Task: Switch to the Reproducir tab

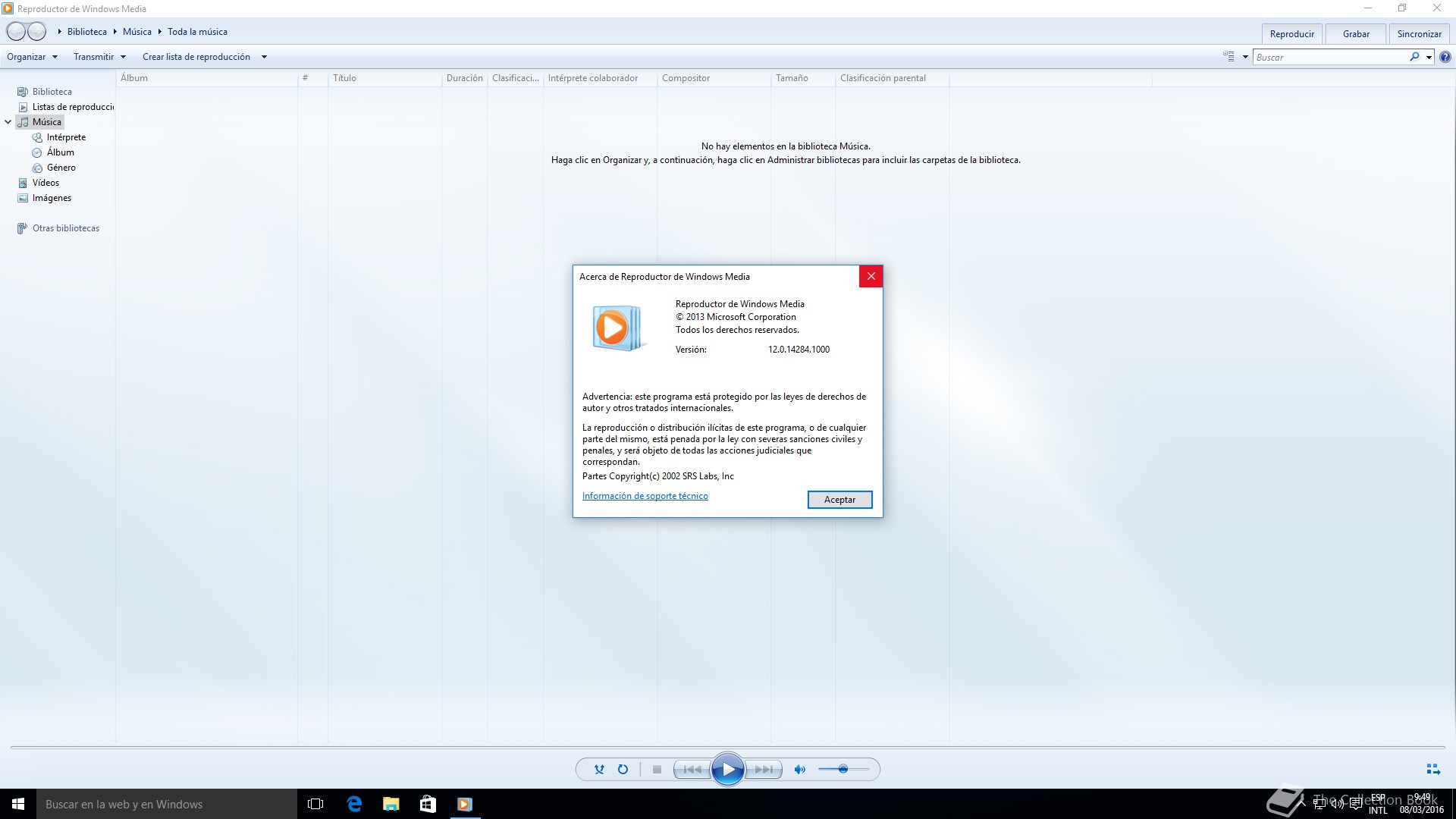Action: point(1291,34)
